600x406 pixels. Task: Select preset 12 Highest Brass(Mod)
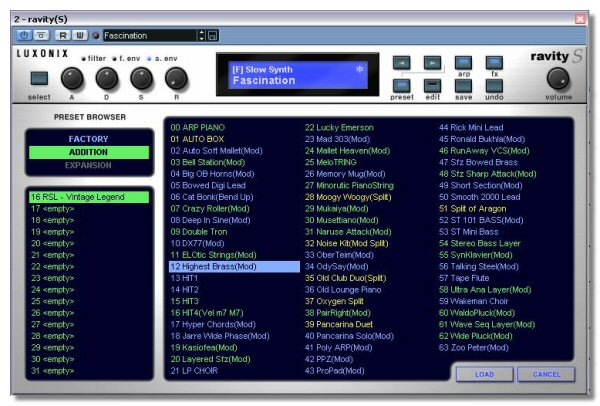pyautogui.click(x=234, y=266)
